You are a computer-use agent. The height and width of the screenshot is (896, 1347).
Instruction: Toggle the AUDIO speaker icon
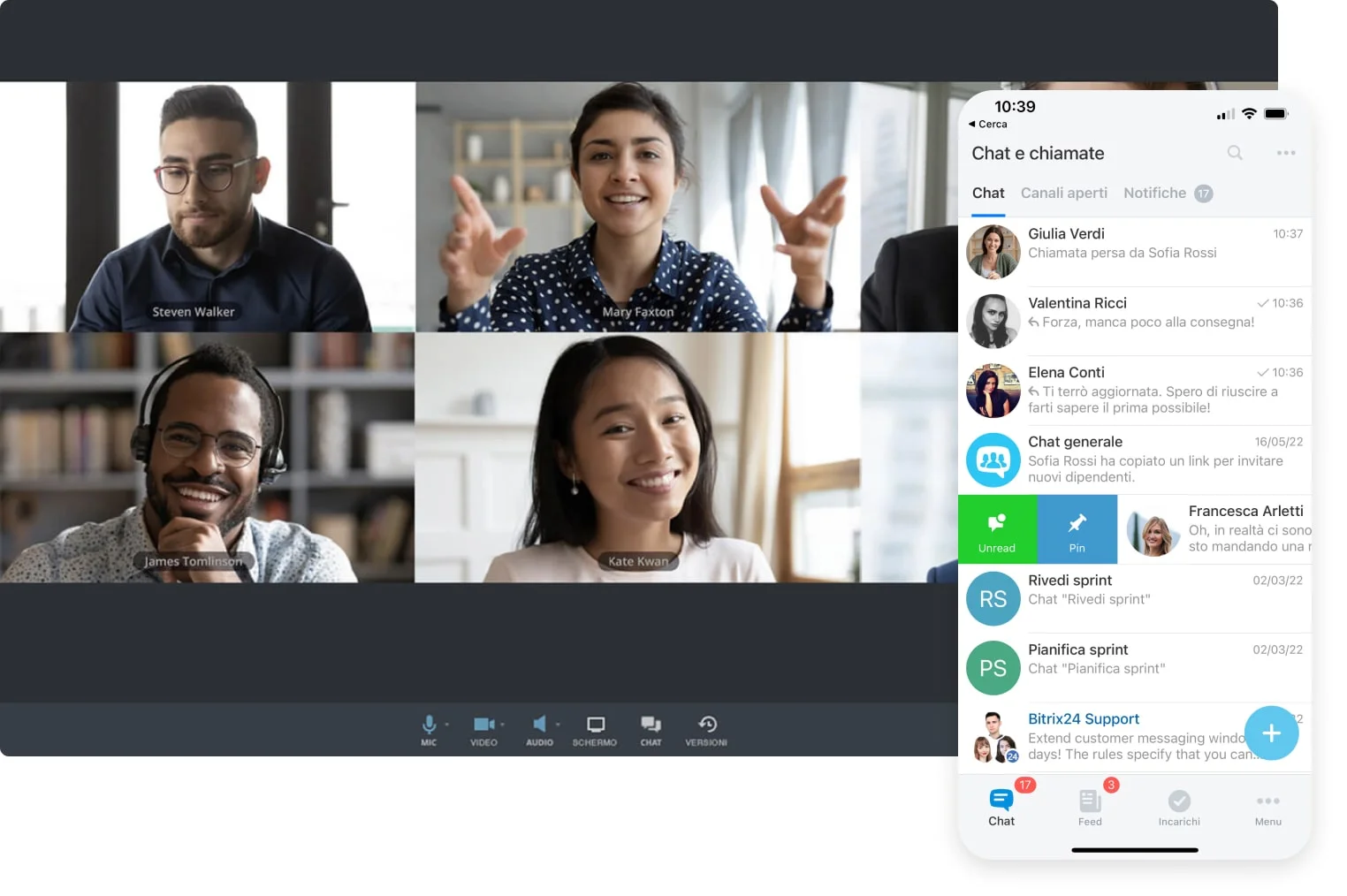539,725
